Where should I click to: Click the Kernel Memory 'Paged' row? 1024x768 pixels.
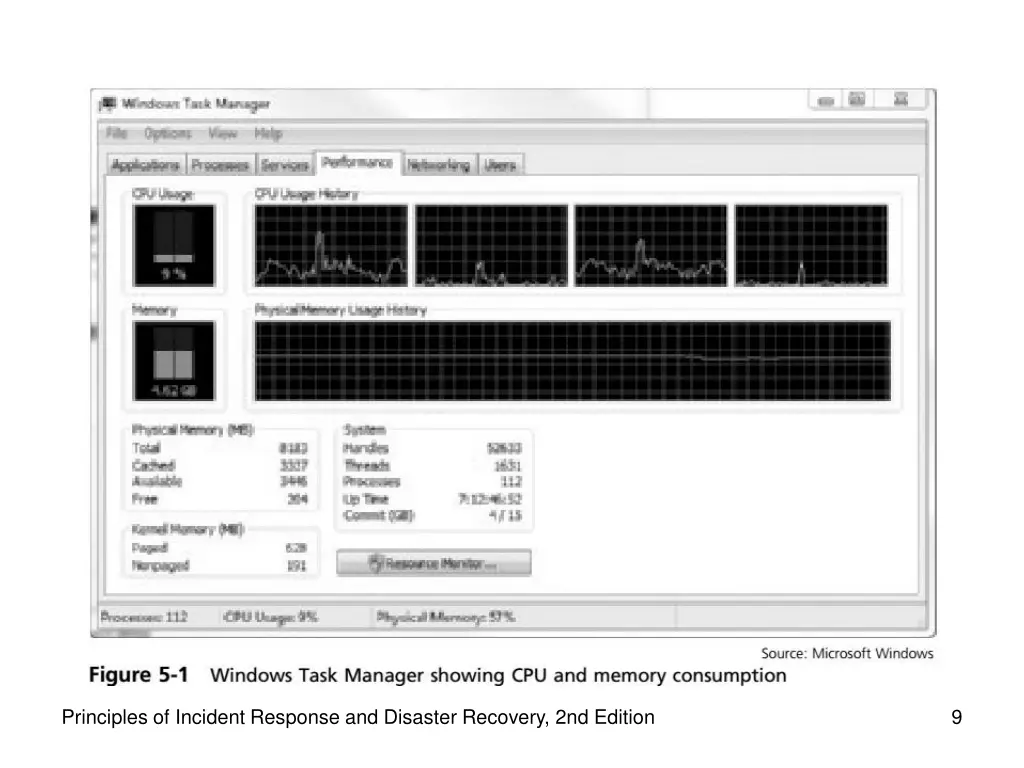pos(219,548)
